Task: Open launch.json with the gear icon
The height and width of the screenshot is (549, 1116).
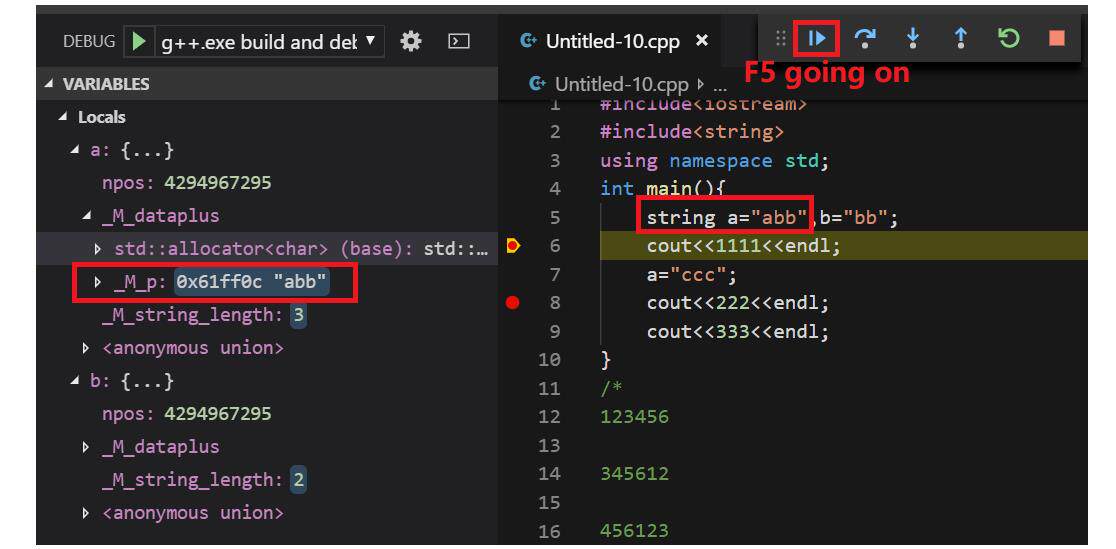Action: pyautogui.click(x=411, y=41)
